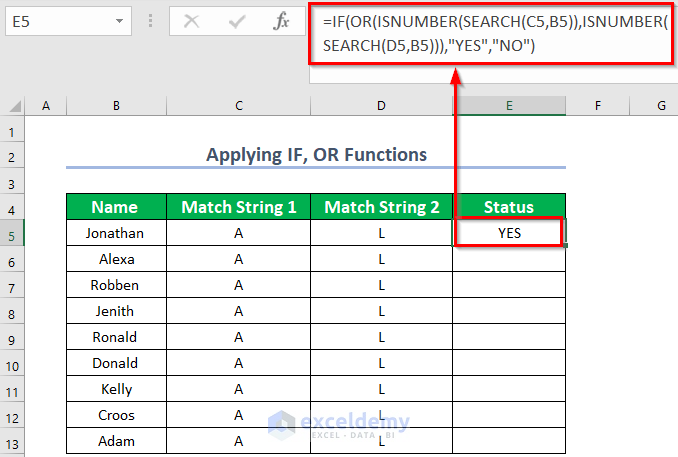Select column D header
The width and height of the screenshot is (678, 457).
[381, 105]
